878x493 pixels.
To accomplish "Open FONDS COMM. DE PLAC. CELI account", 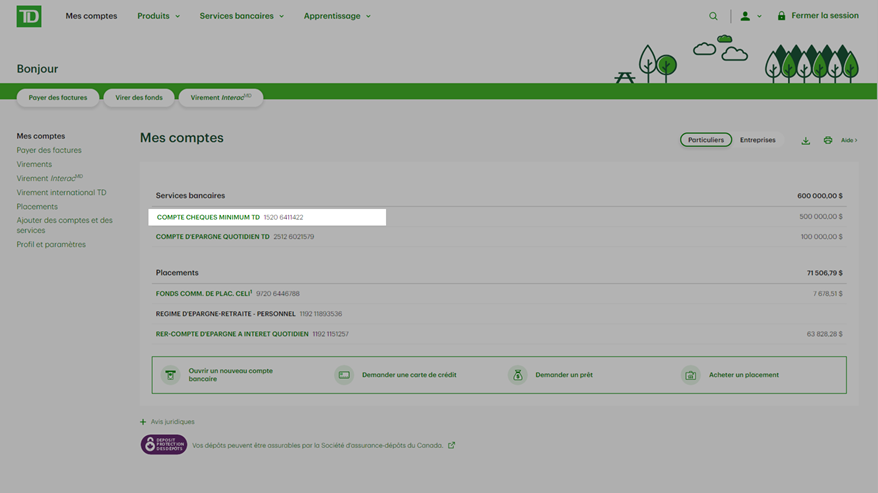I will click(204, 294).
